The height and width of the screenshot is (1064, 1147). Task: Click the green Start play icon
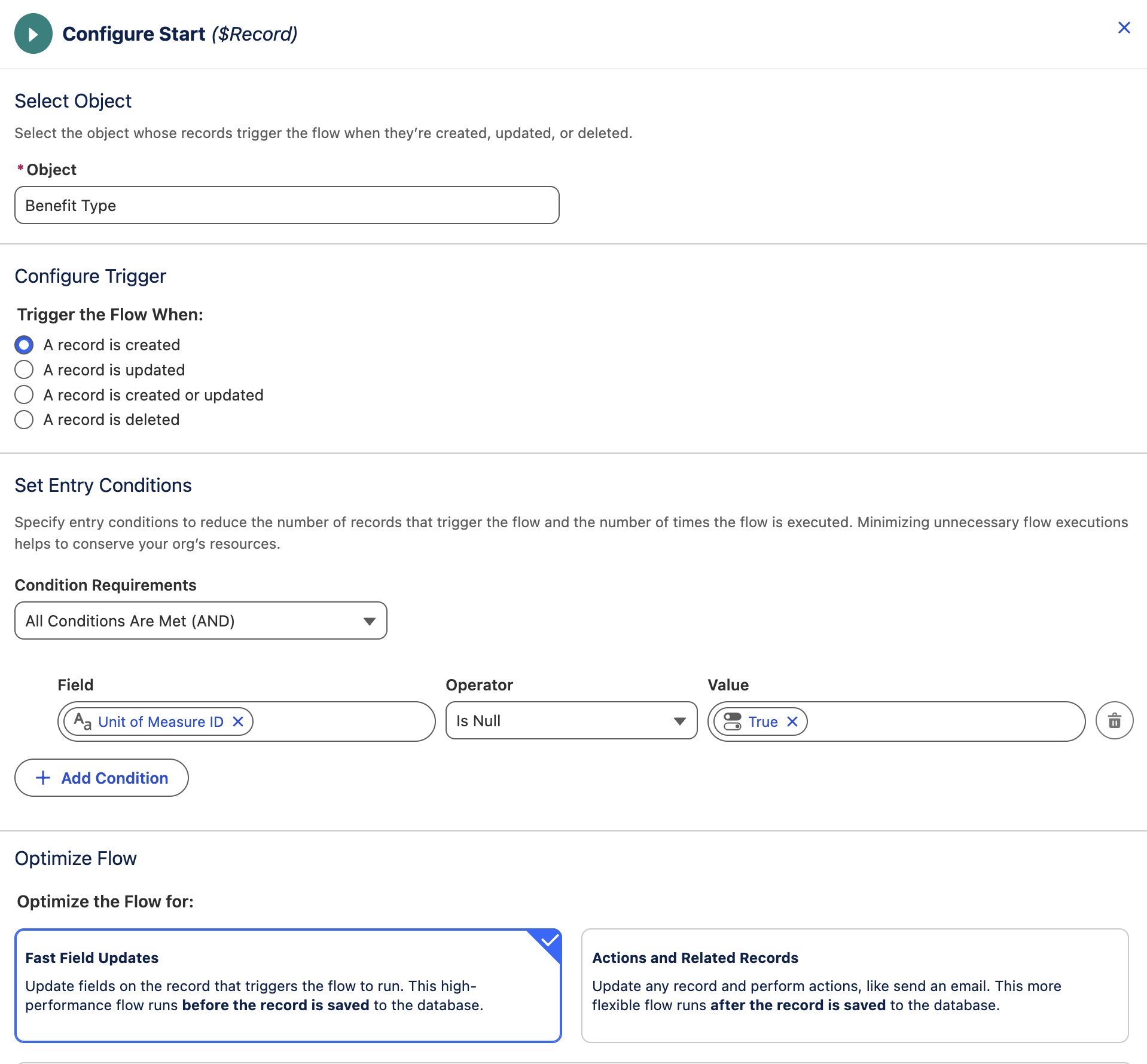point(33,34)
